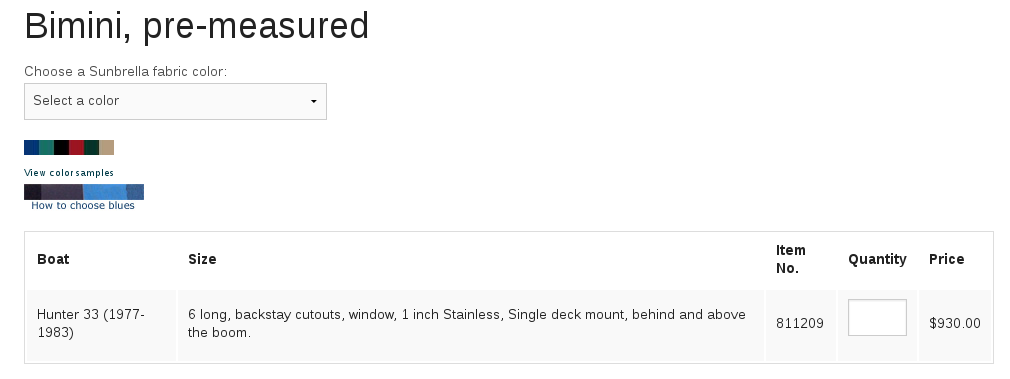The image size is (1010, 379).
Task: Click the Price column header
Action: 946,259
